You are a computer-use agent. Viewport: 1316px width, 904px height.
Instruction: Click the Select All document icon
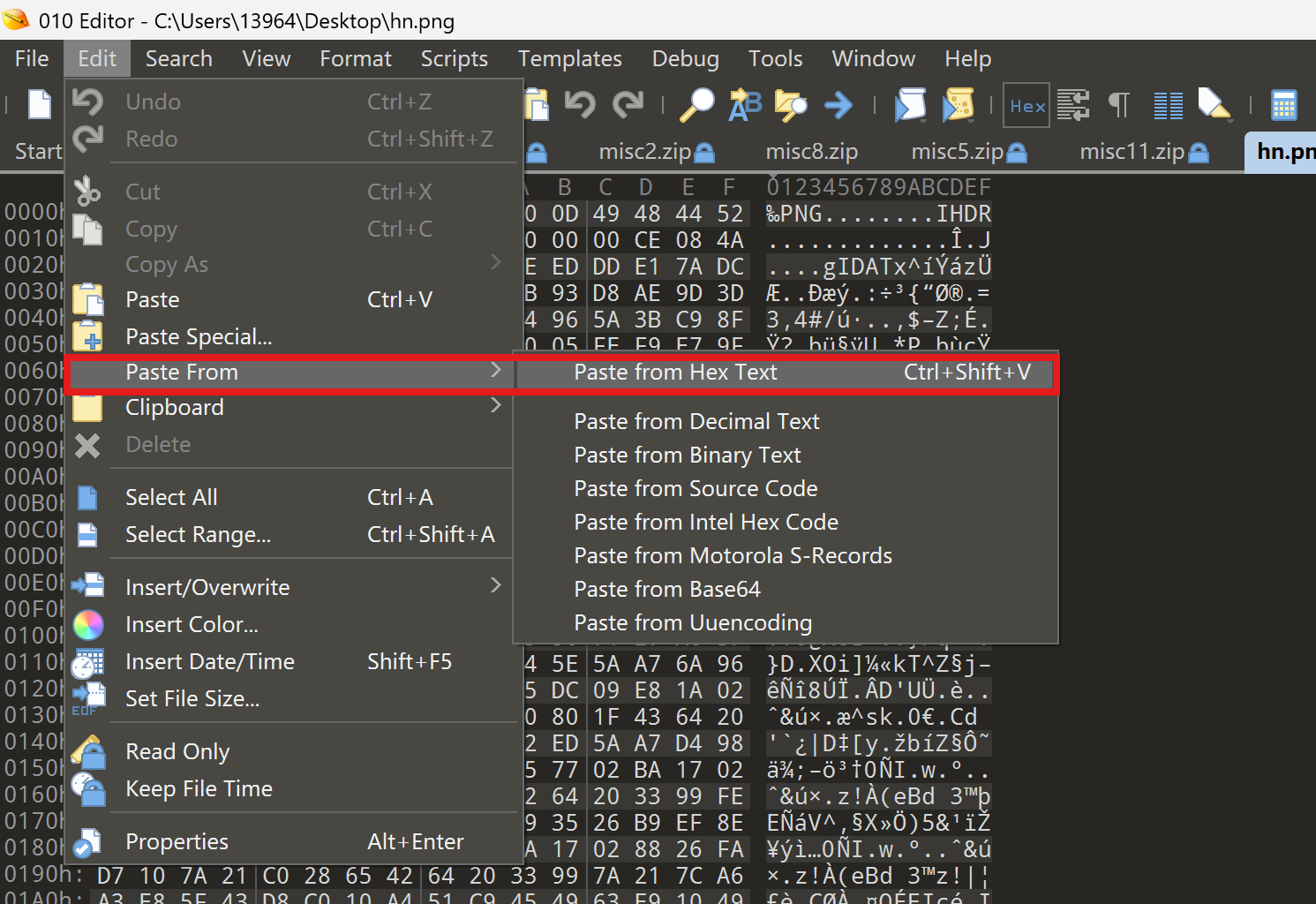point(87,497)
